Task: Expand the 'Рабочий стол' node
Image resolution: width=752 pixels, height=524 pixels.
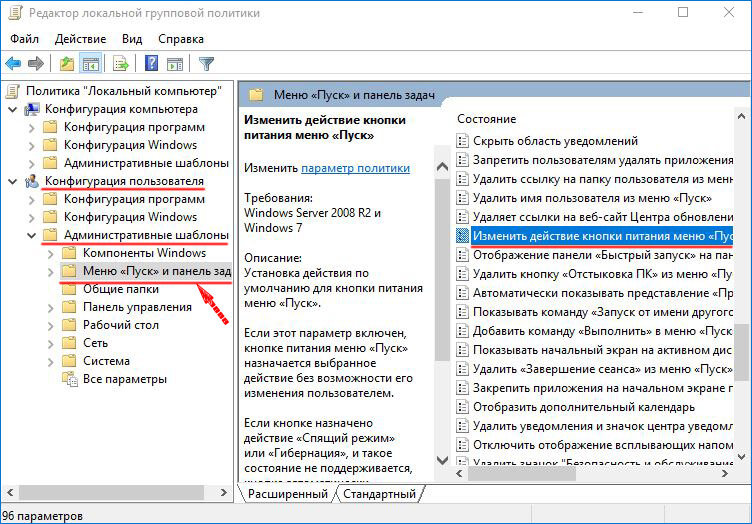Action: pyautogui.click(x=50, y=326)
